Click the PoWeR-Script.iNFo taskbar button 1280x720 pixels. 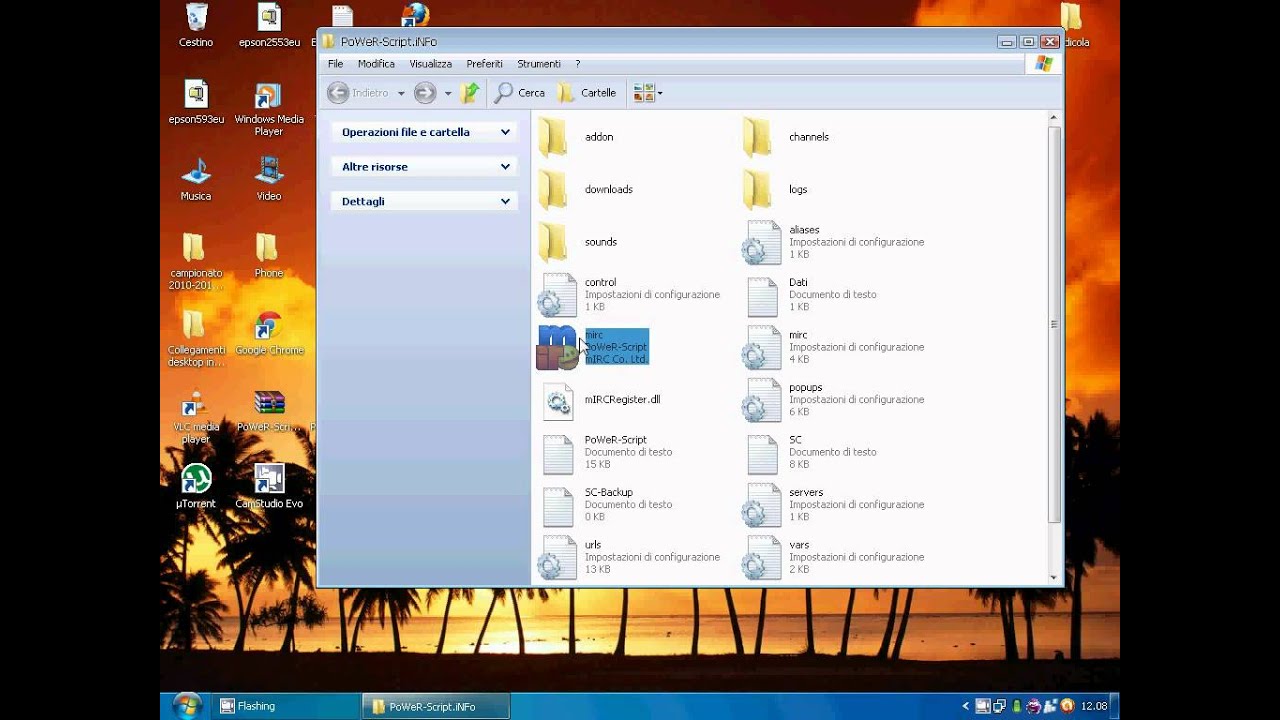coord(436,706)
